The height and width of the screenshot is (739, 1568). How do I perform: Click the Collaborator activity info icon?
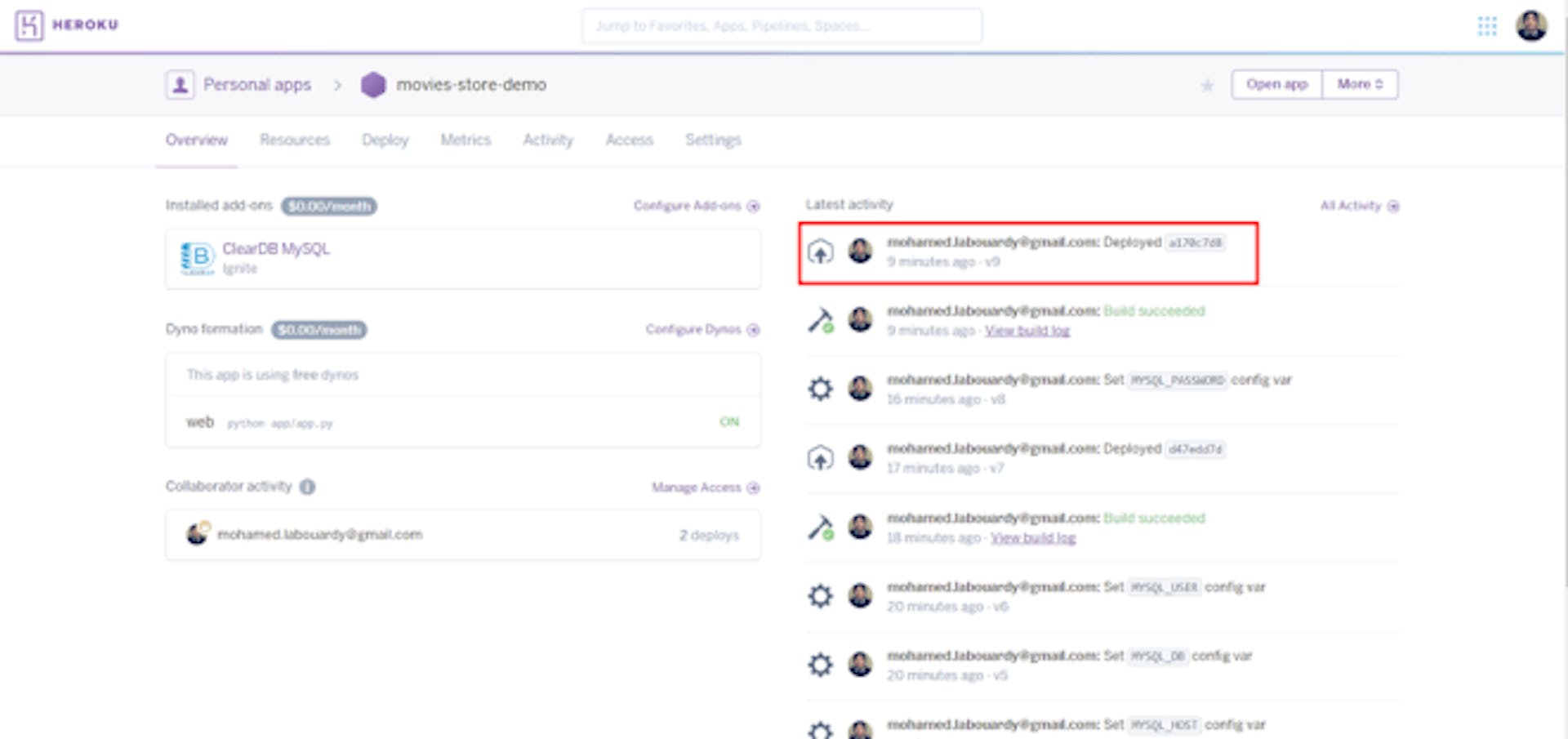307,487
